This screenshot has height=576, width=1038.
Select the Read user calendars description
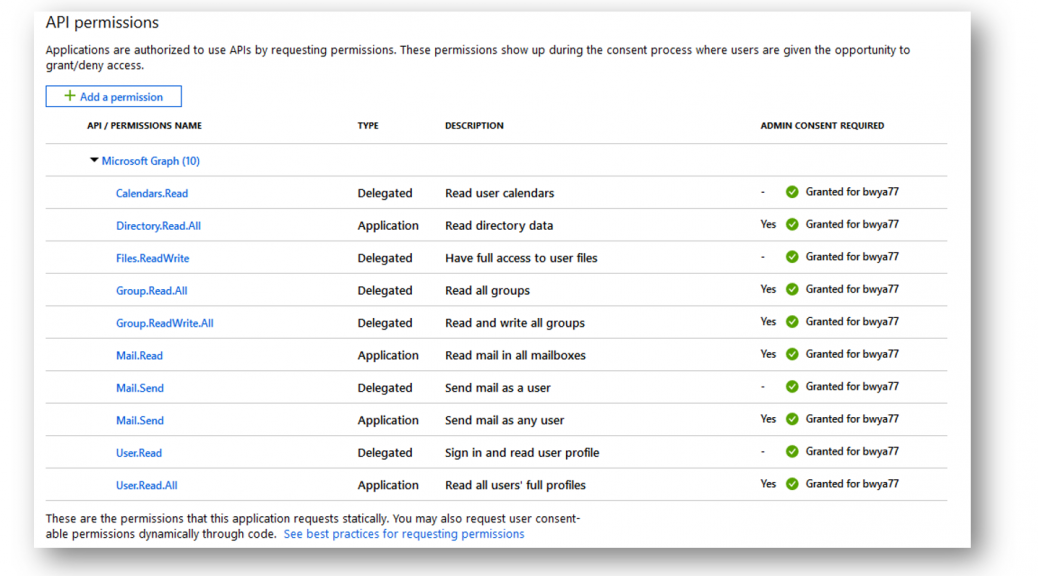pyautogui.click(x=500, y=193)
